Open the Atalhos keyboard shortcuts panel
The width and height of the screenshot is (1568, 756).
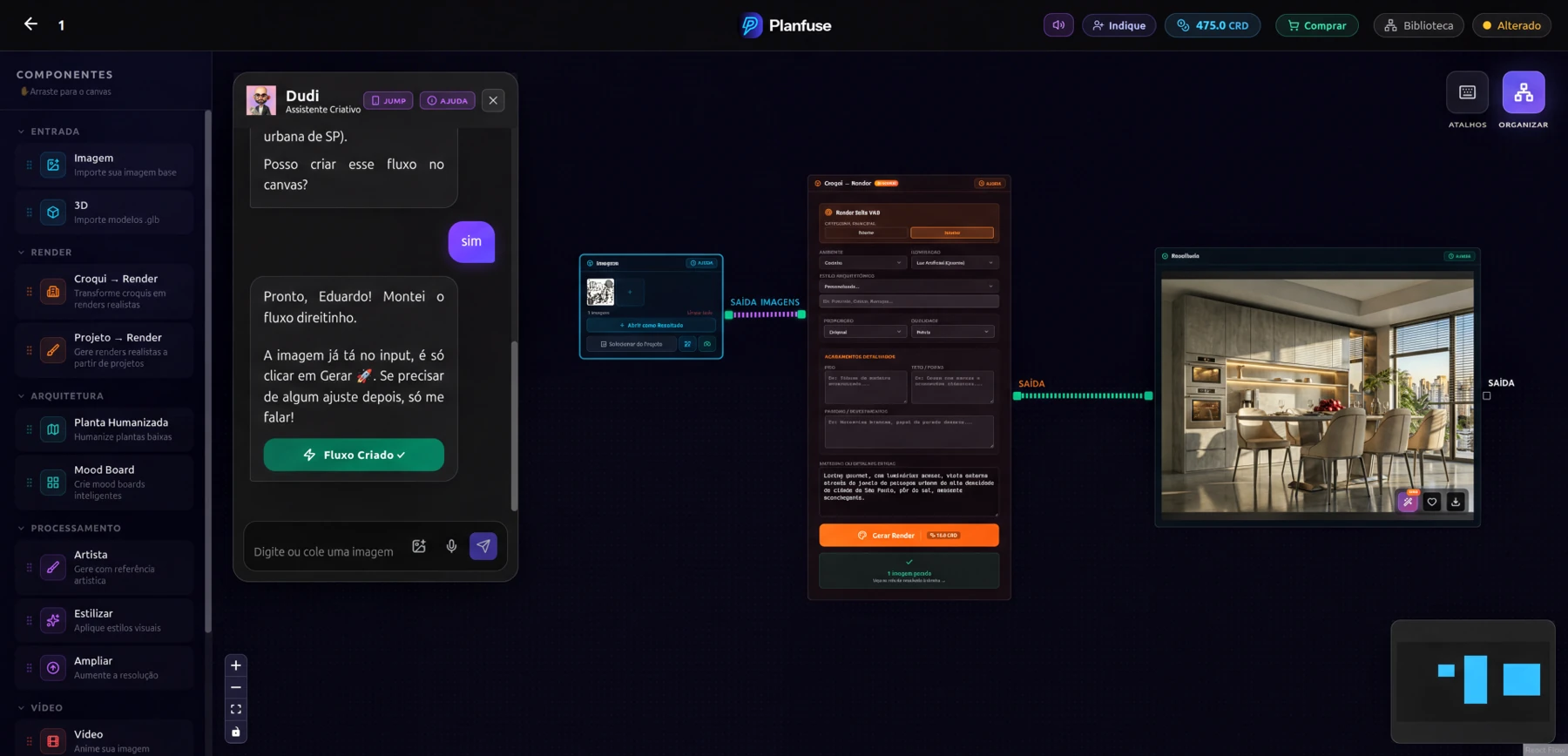(x=1467, y=92)
